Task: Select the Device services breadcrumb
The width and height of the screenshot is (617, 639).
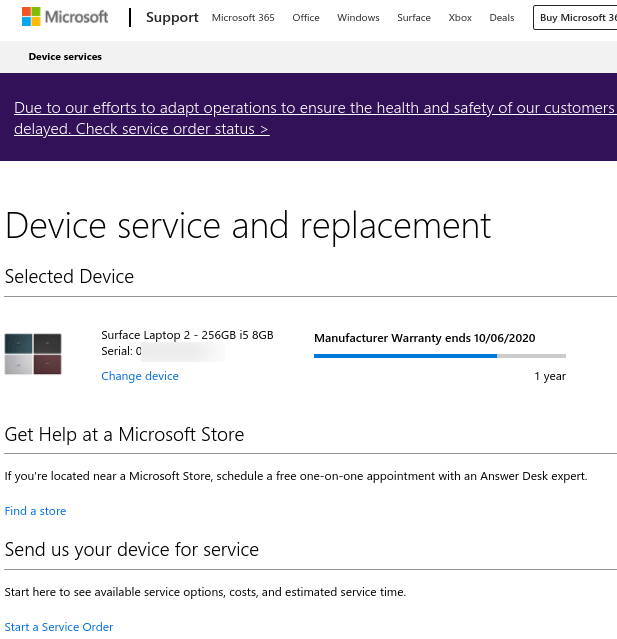Action: coord(65,57)
